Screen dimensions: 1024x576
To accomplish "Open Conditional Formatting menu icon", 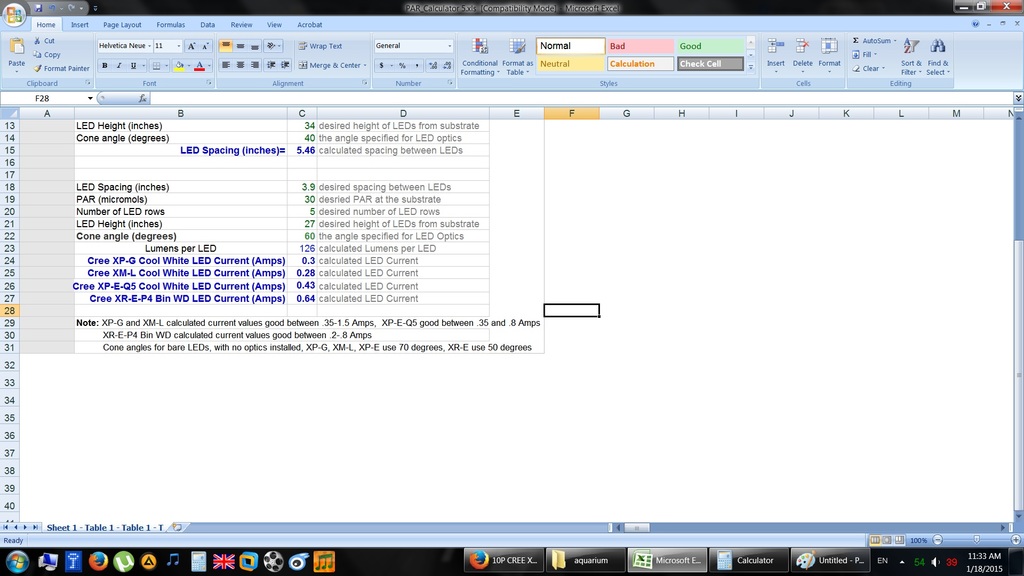I will (x=479, y=47).
